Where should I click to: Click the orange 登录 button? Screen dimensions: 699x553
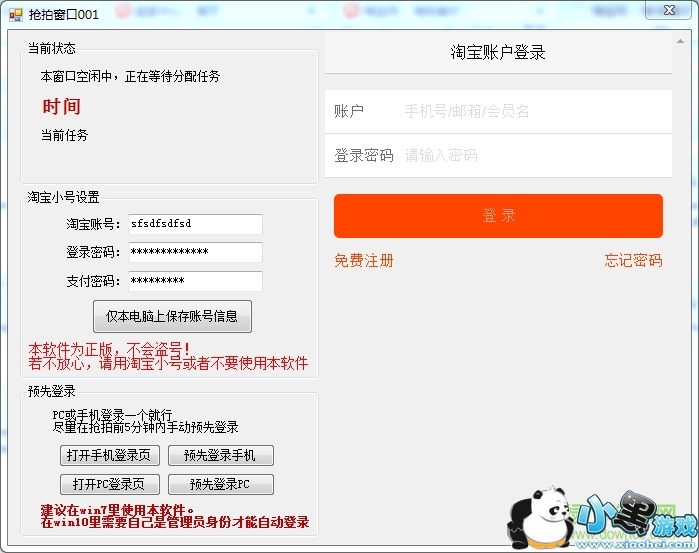498,216
